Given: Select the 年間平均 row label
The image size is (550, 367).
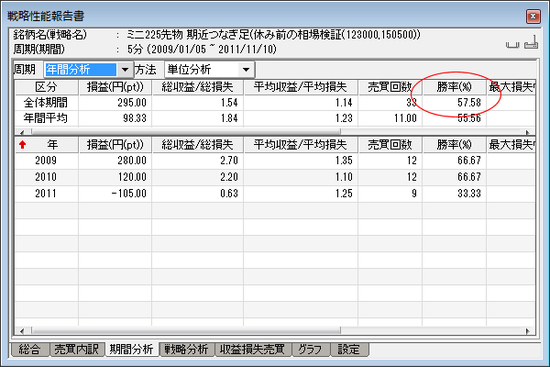Looking at the screenshot, I should [x=46, y=118].
